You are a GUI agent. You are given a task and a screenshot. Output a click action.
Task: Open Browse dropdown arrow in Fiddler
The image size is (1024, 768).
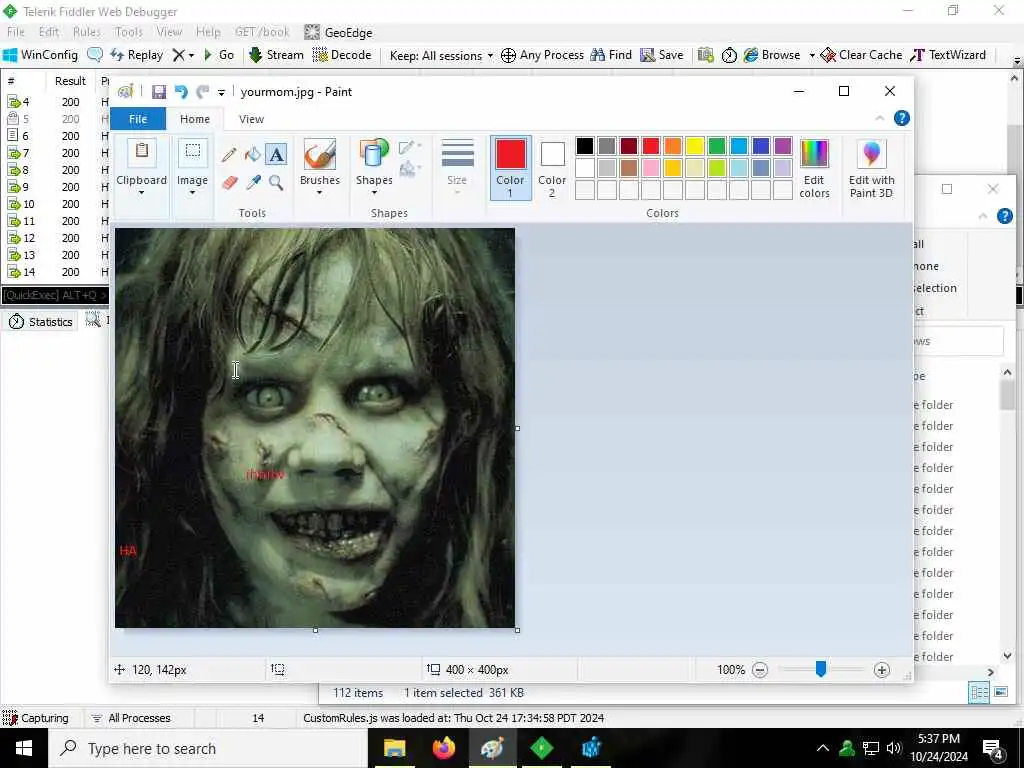coord(812,56)
